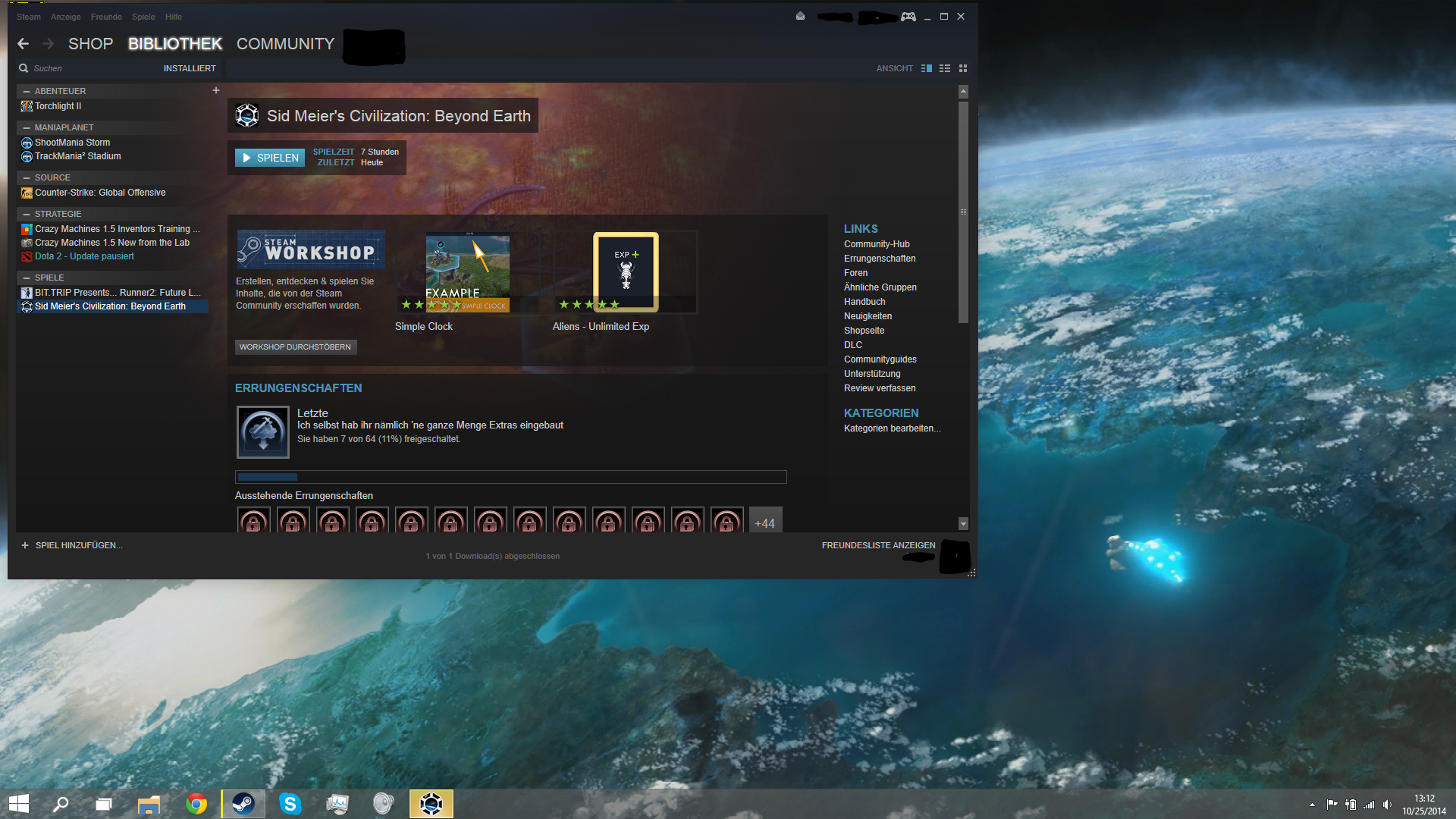Switch to detail view icon

pyautogui.click(x=926, y=68)
